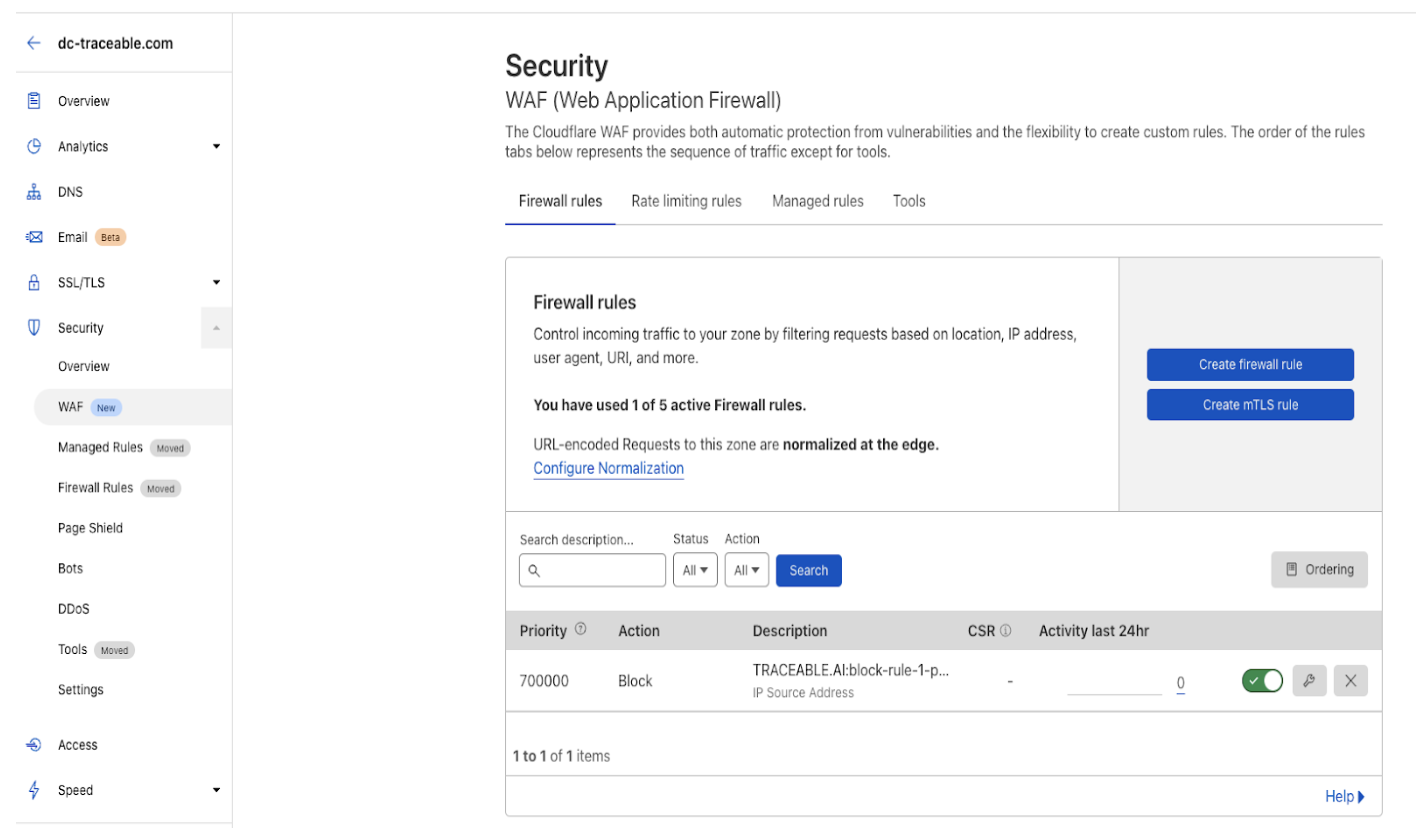The width and height of the screenshot is (1426, 828).
Task: Click the Speed lightning bolt icon
Action: [x=34, y=790]
